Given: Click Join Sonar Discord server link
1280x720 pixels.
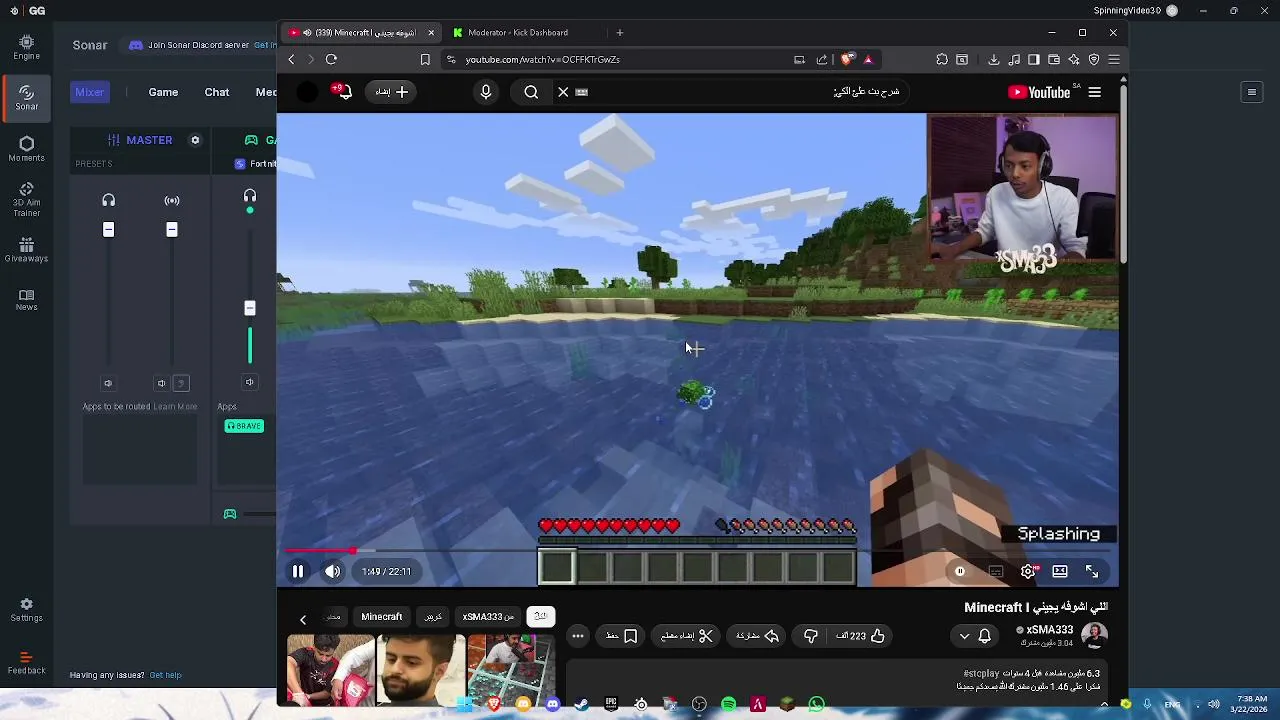Looking at the screenshot, I should coord(198,45).
